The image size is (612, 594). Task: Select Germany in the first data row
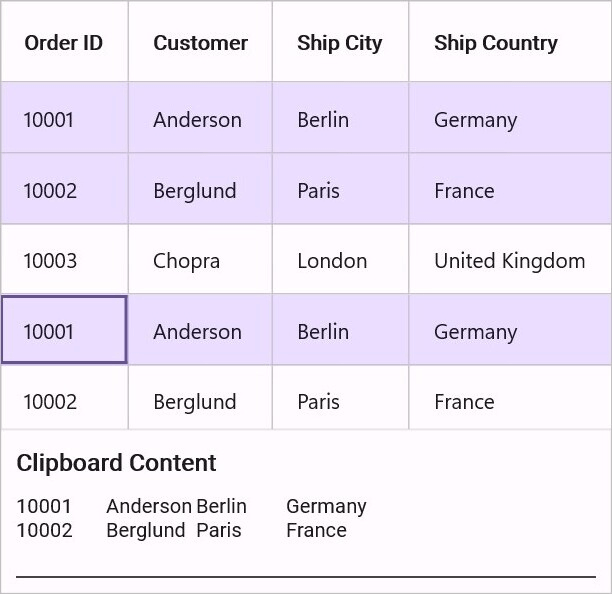510,117
